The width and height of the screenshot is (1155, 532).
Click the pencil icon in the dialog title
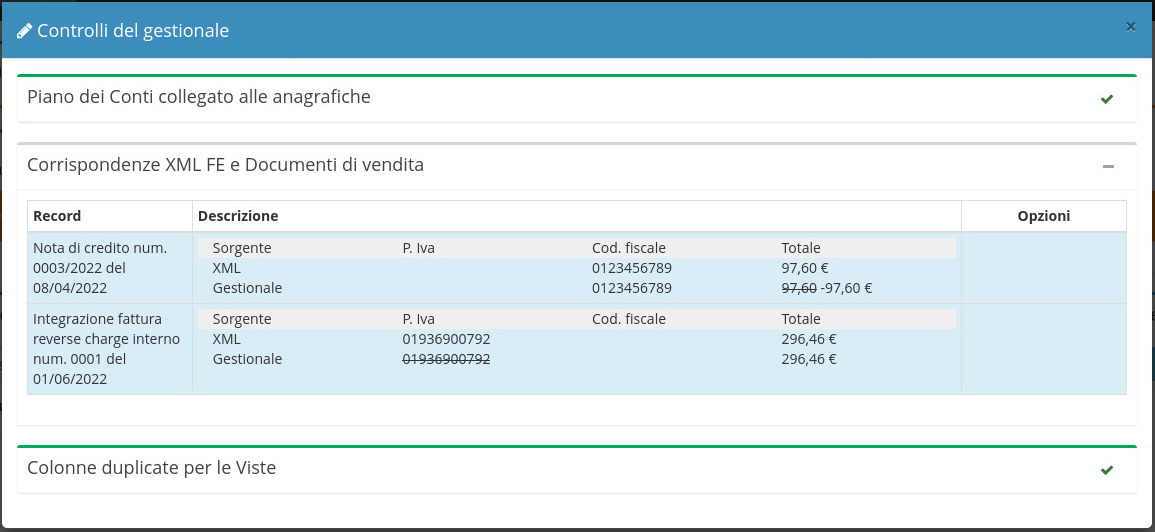[x=25, y=31]
